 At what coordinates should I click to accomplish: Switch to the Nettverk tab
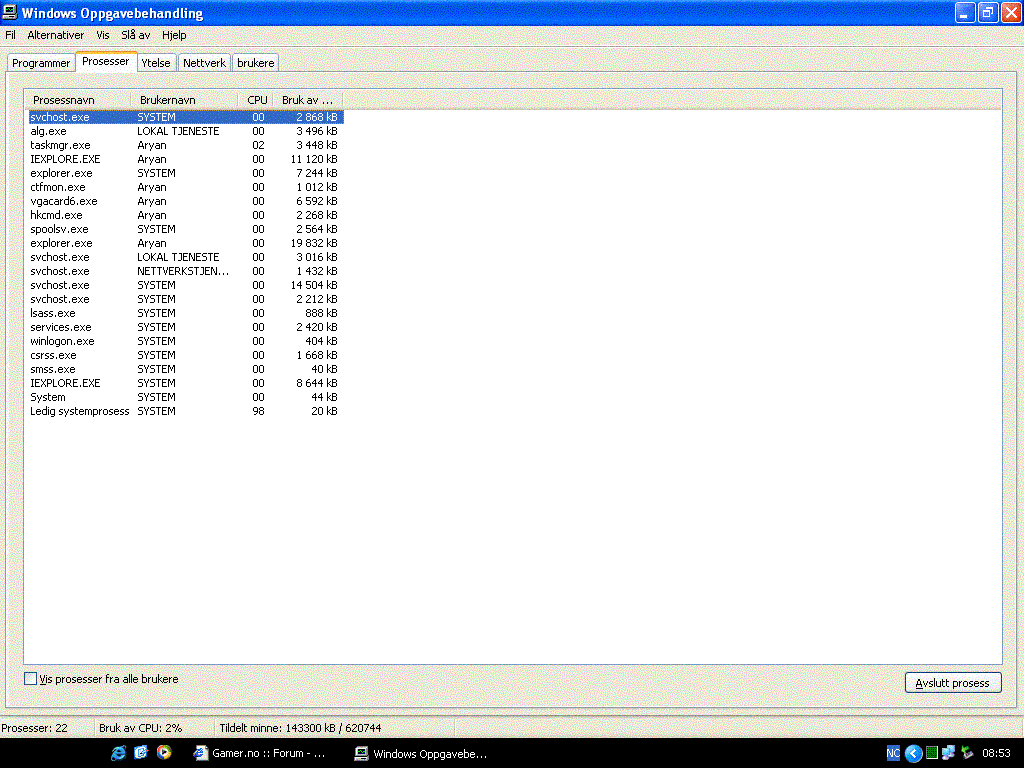[x=204, y=63]
